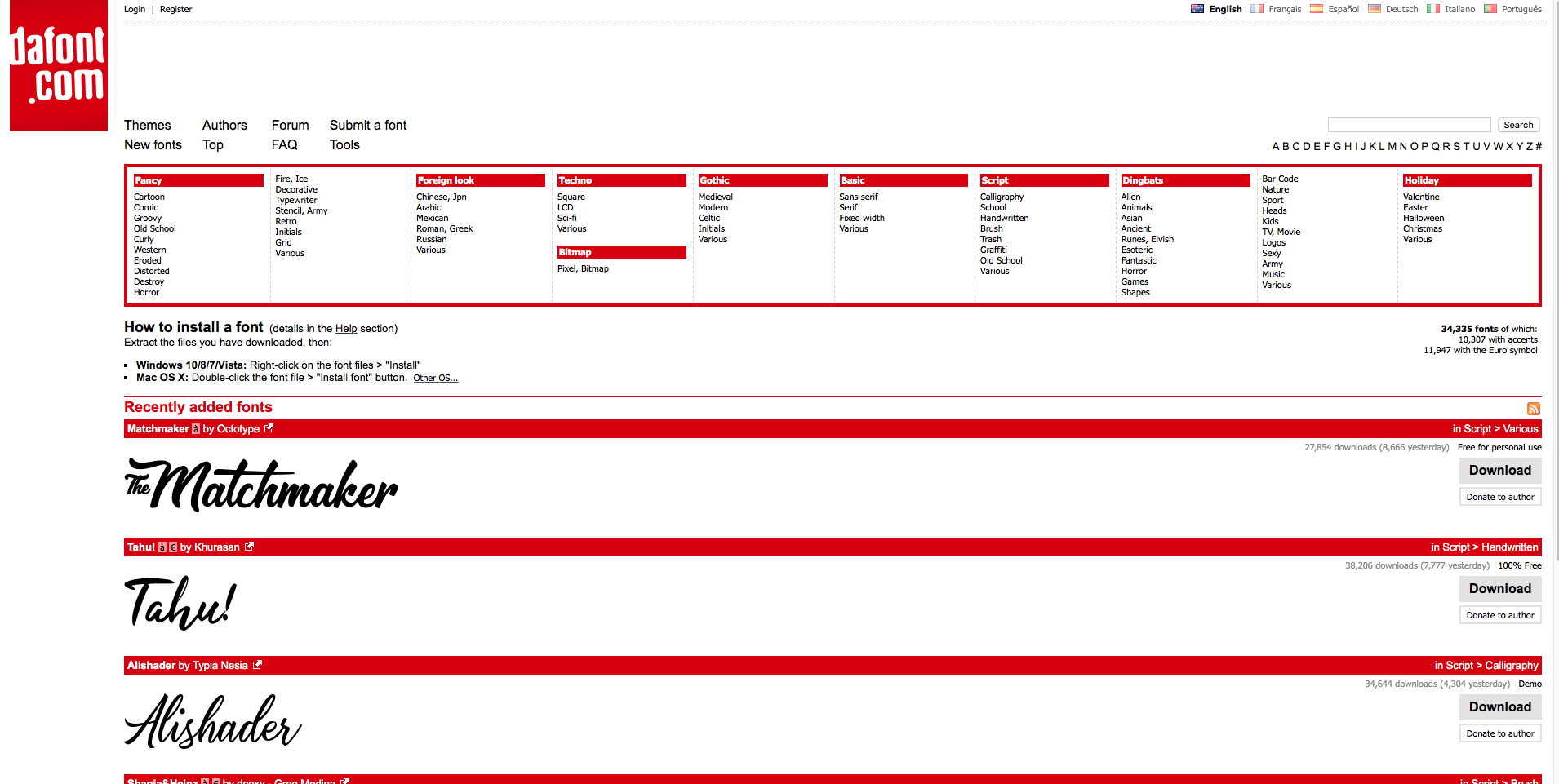Open Octotype external site link icon
Screen dimensions: 1559x784
[x=269, y=428]
